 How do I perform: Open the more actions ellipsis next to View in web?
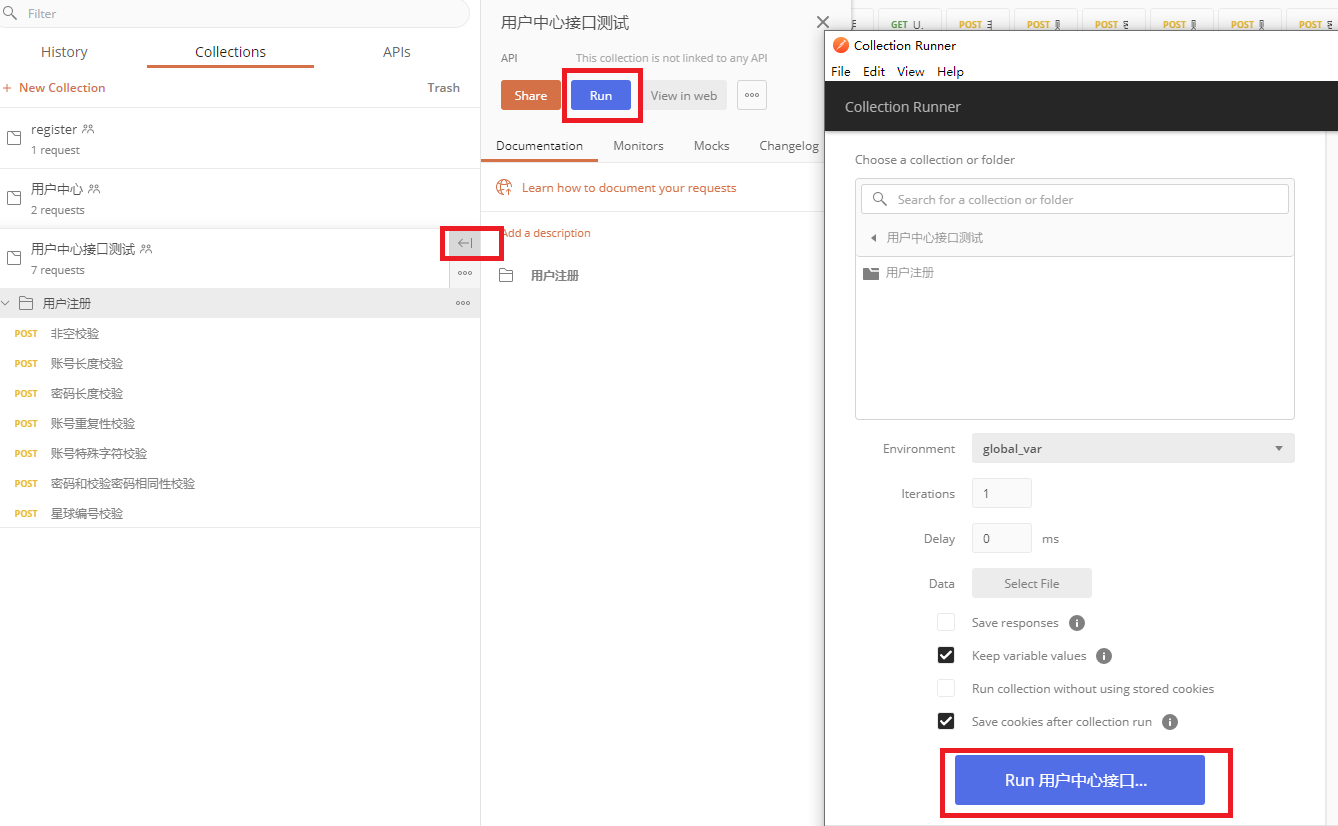coord(752,95)
